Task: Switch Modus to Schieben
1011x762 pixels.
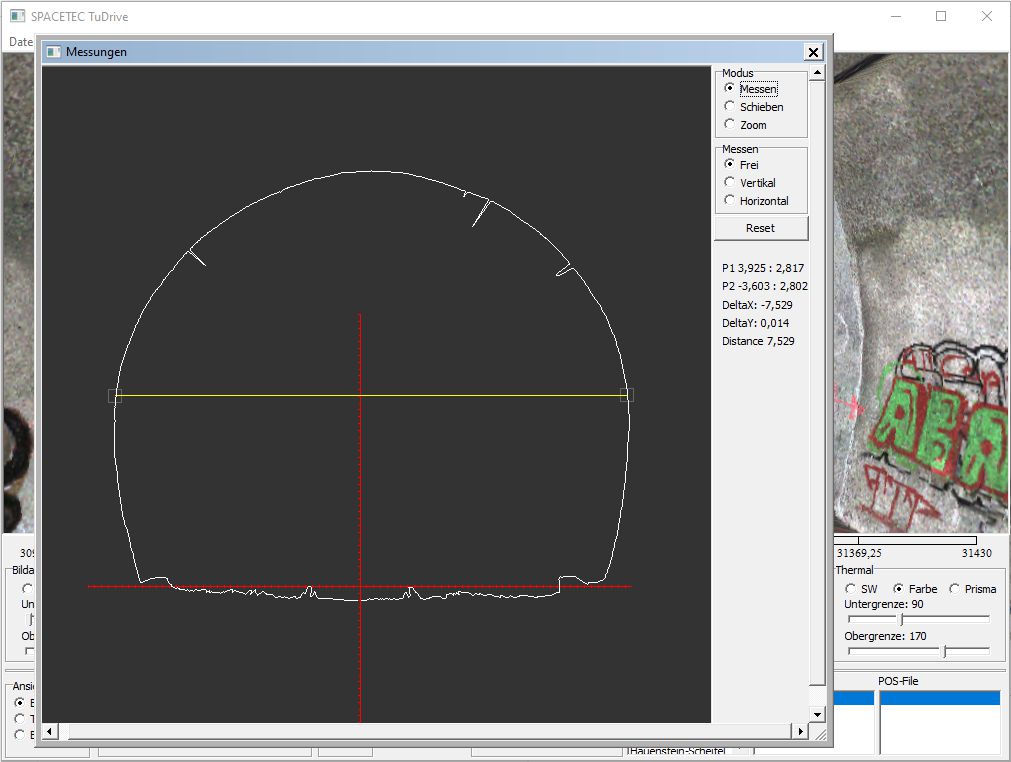Action: [730, 107]
